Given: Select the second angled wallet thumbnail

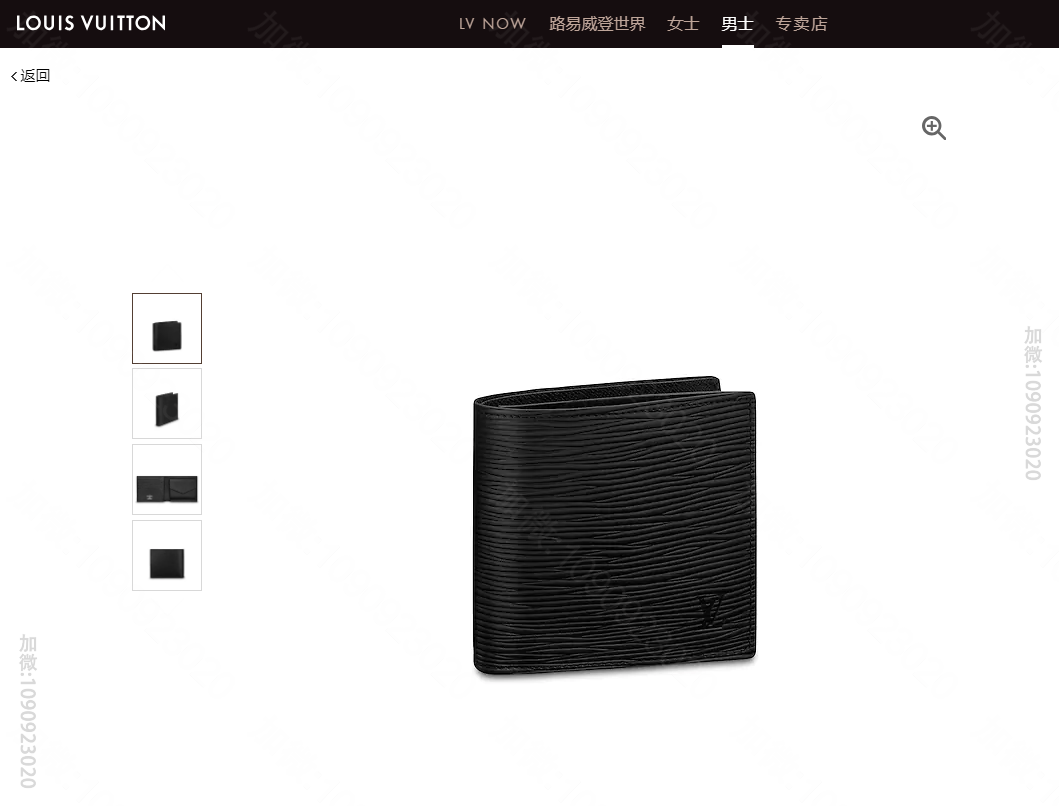Looking at the screenshot, I should [x=167, y=403].
